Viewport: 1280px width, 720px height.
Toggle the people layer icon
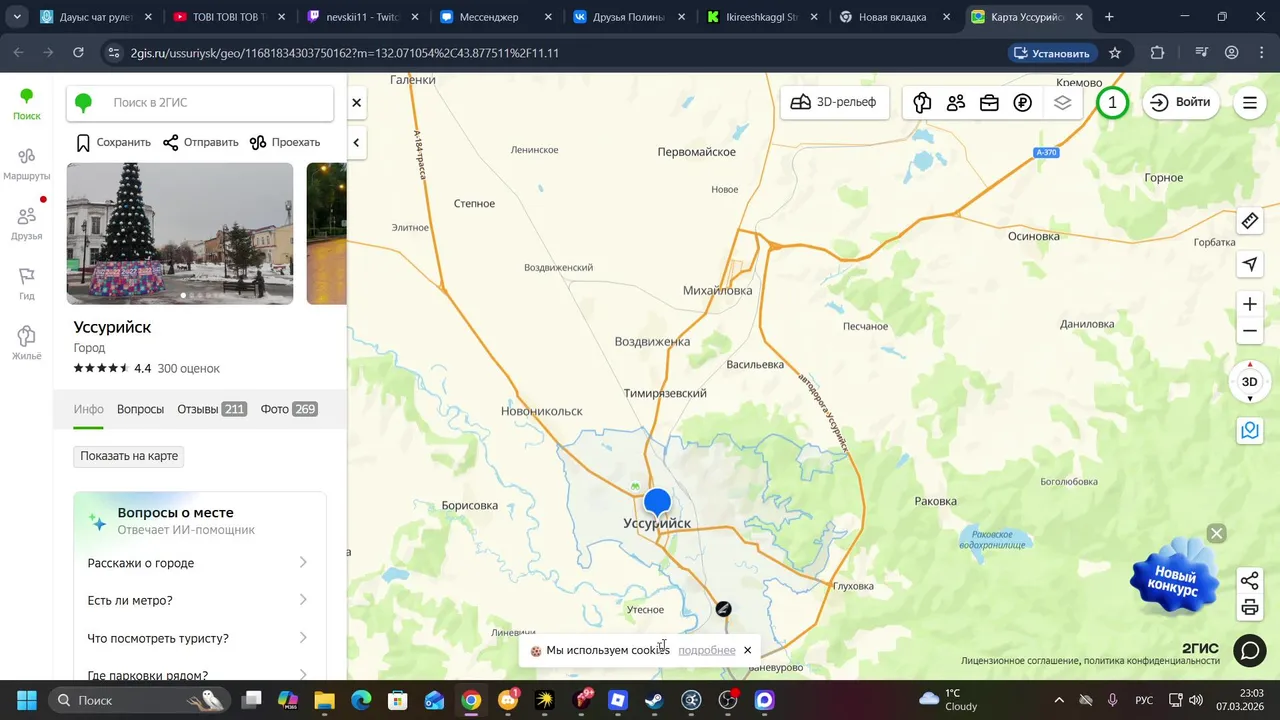coord(956,102)
